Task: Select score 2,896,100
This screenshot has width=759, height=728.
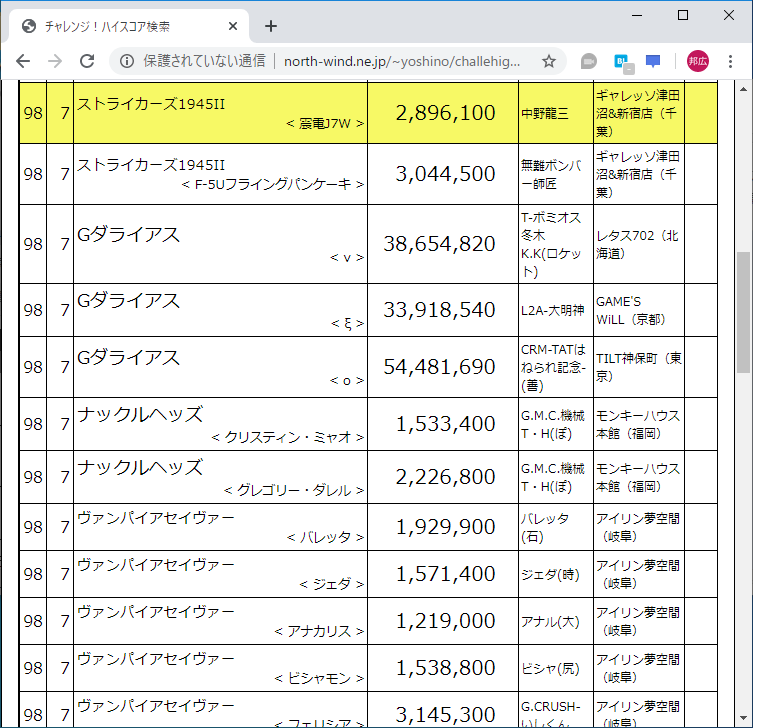Action: [445, 113]
